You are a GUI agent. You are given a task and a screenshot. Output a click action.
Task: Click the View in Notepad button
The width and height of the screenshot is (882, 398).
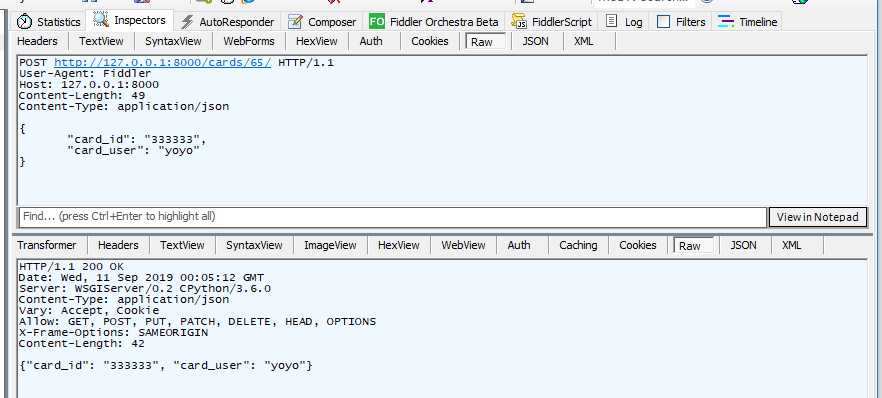tap(818, 217)
